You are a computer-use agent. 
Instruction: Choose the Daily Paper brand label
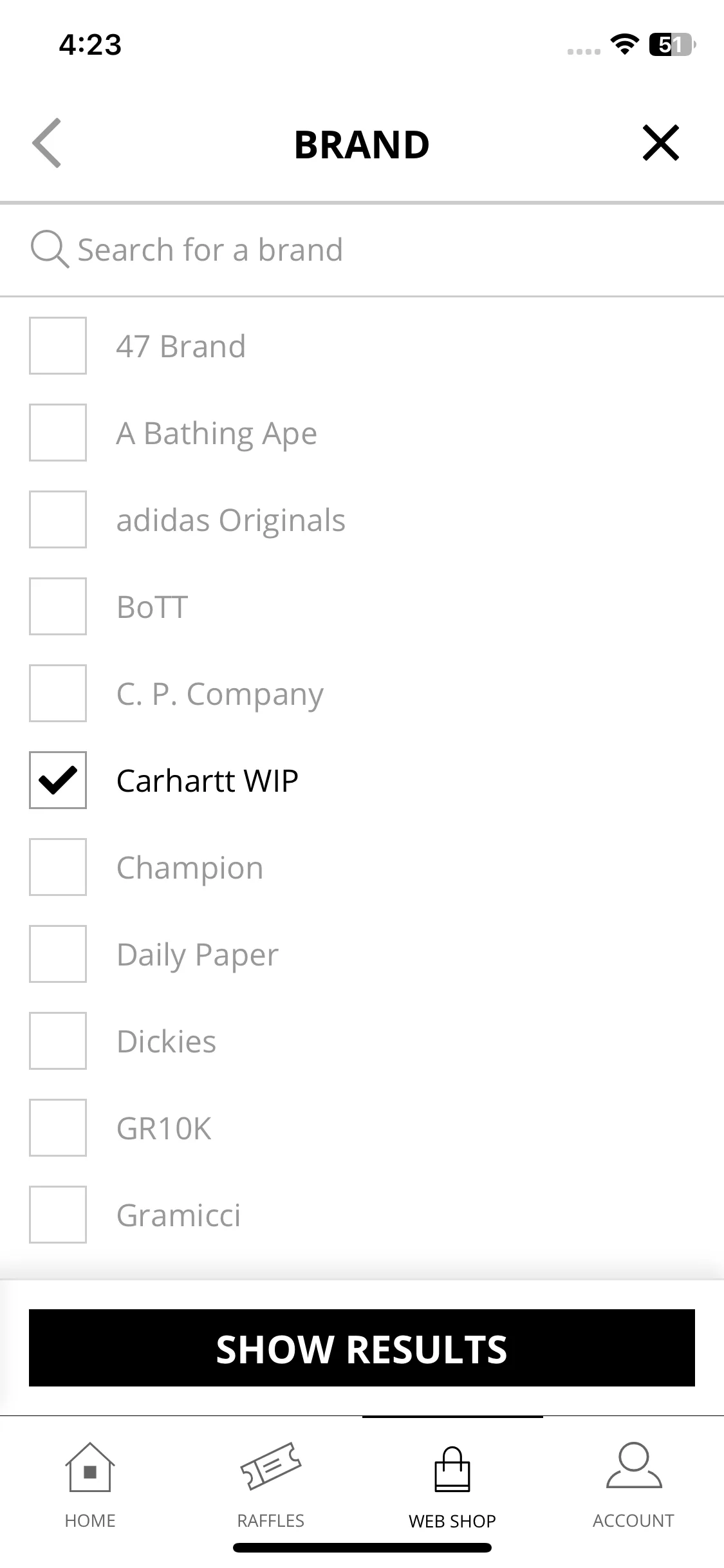(198, 955)
